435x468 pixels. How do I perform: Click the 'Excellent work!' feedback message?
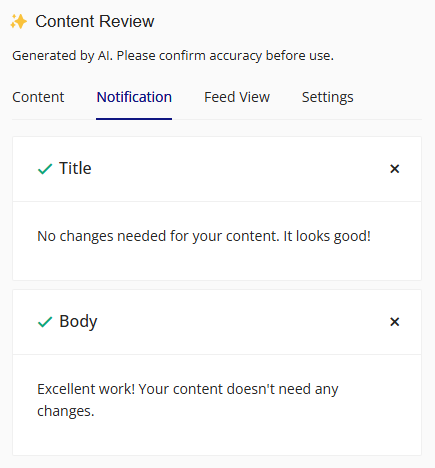click(x=86, y=389)
